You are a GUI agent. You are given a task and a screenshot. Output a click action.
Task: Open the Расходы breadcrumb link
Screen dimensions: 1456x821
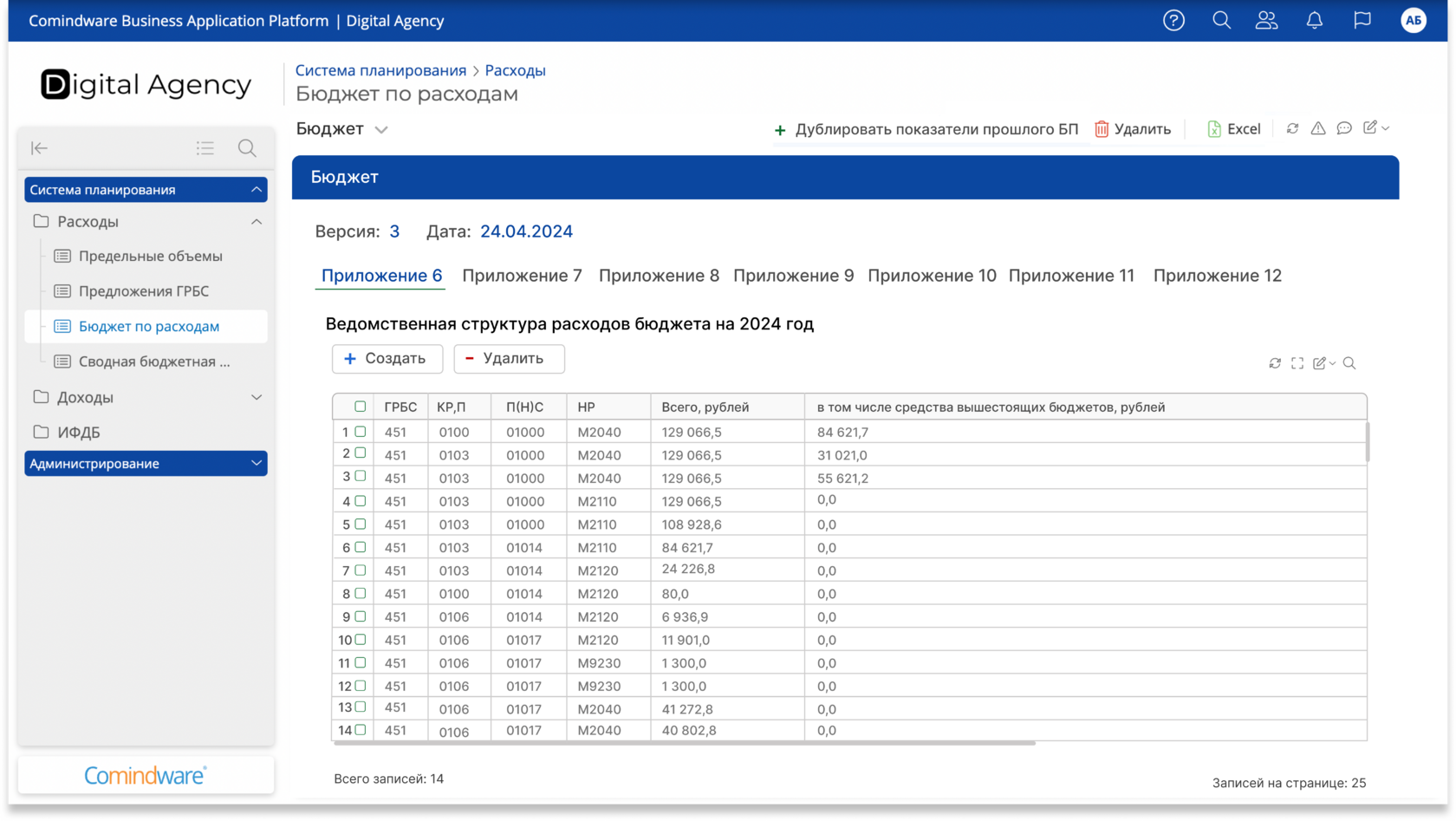click(515, 70)
